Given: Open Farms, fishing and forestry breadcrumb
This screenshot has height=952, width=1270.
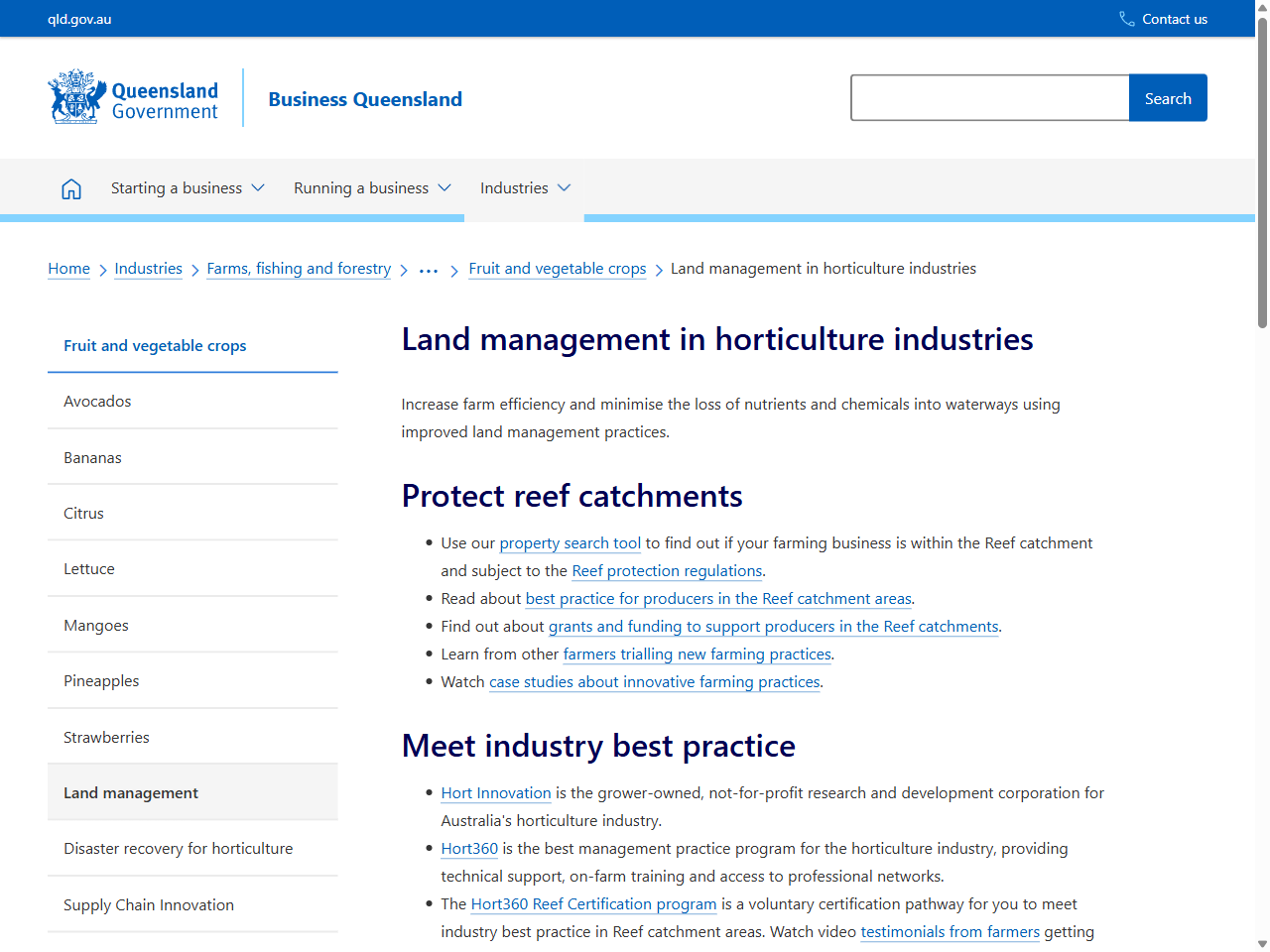Looking at the screenshot, I should click(299, 268).
